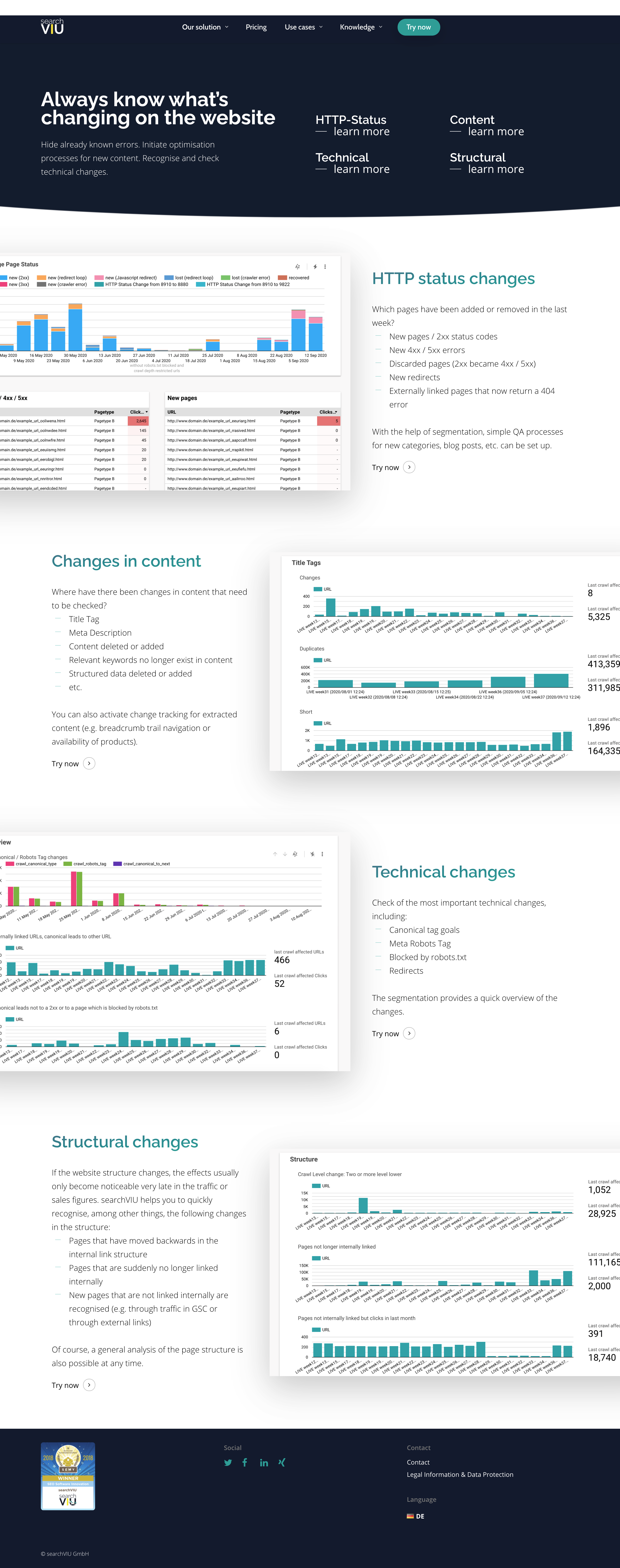620x1568 pixels.
Task: Expand the Knowledge dropdown menu
Action: 361,27
